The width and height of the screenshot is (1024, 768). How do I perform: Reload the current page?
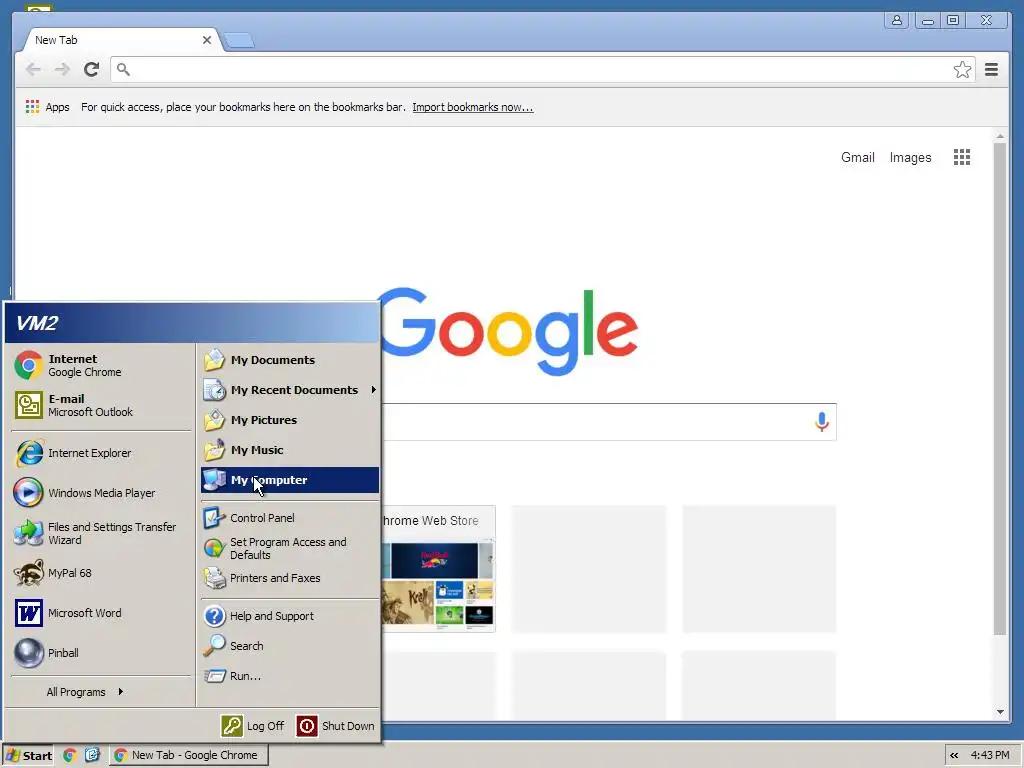[x=91, y=69]
